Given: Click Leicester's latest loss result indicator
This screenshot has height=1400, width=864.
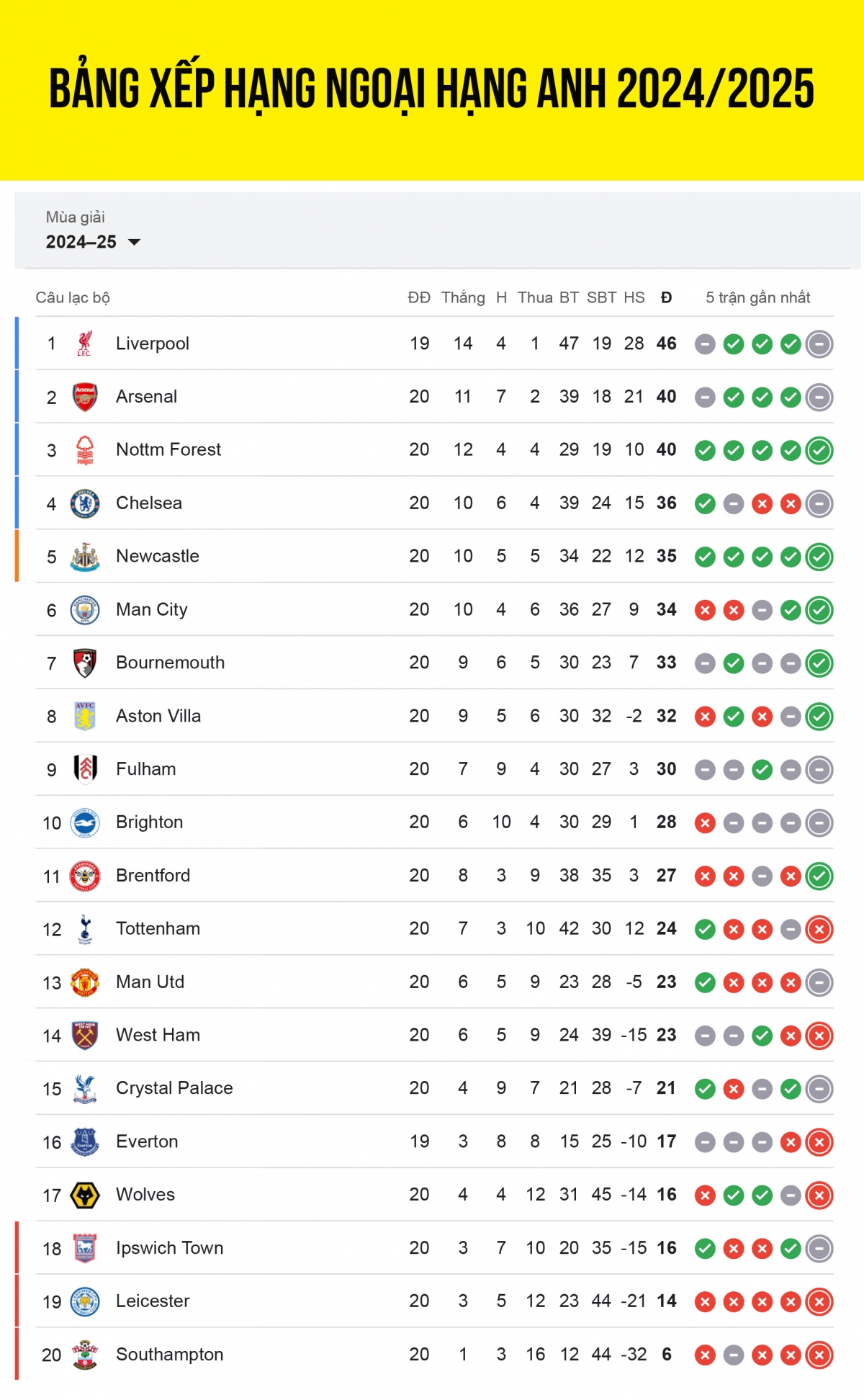Looking at the screenshot, I should (x=819, y=1301).
